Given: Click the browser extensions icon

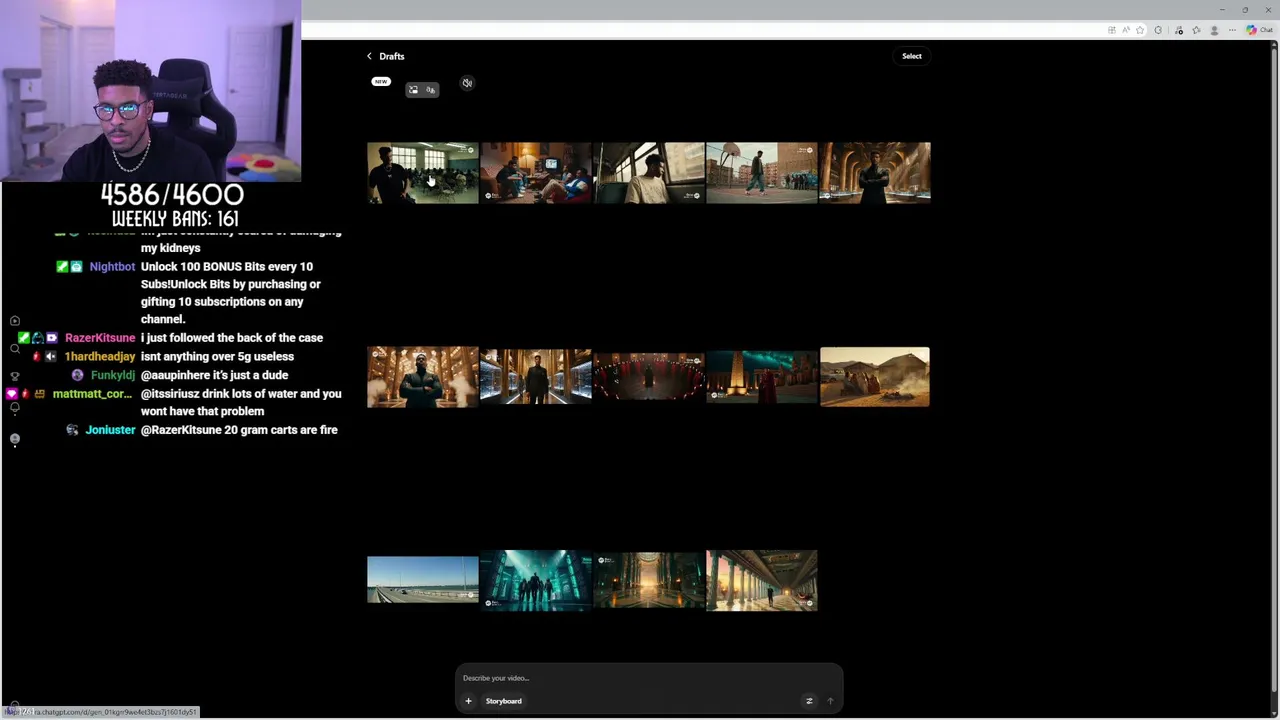Looking at the screenshot, I should pyautogui.click(x=1158, y=30).
